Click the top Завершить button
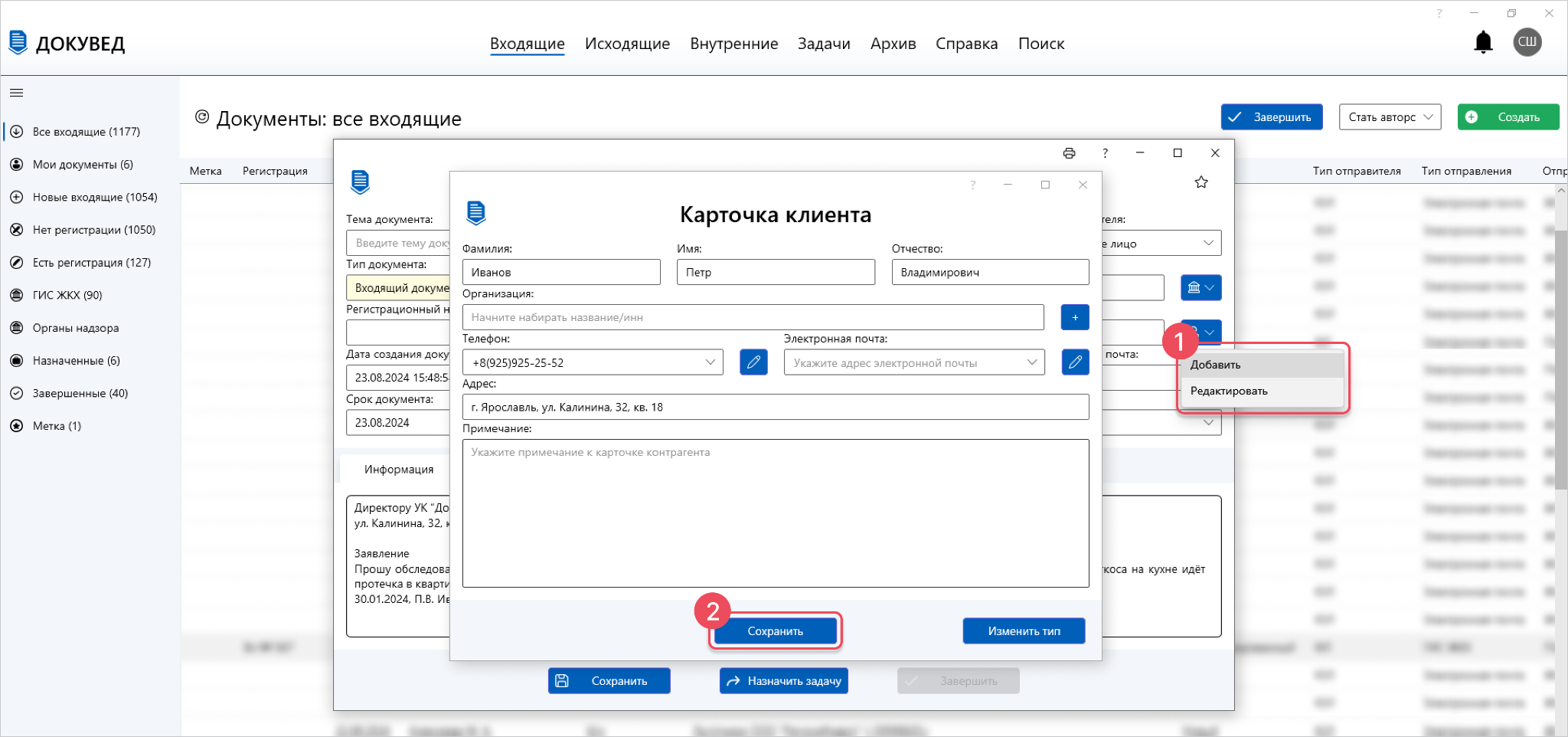 pos(1272,117)
